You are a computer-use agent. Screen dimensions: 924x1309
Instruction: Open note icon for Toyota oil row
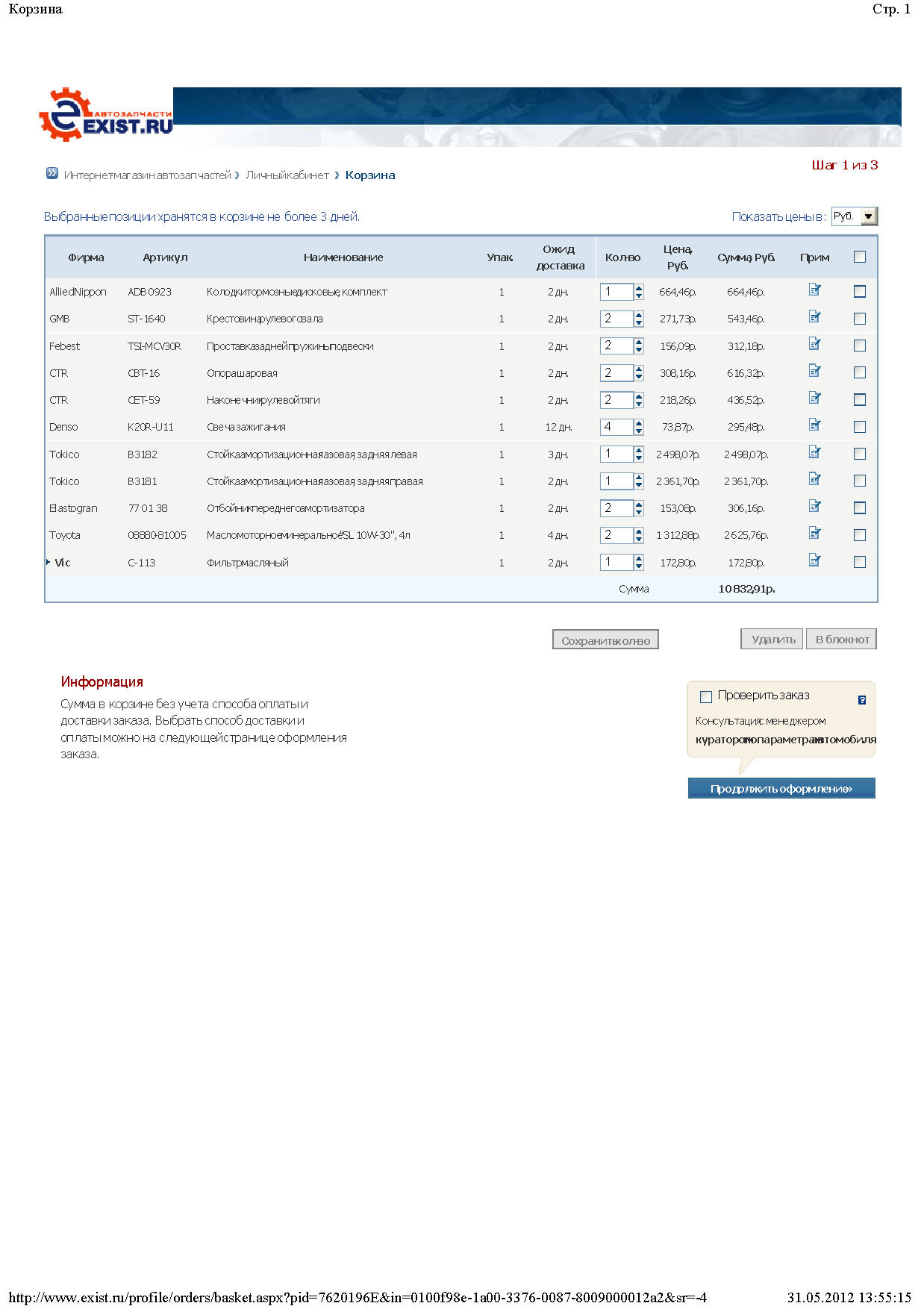(814, 534)
